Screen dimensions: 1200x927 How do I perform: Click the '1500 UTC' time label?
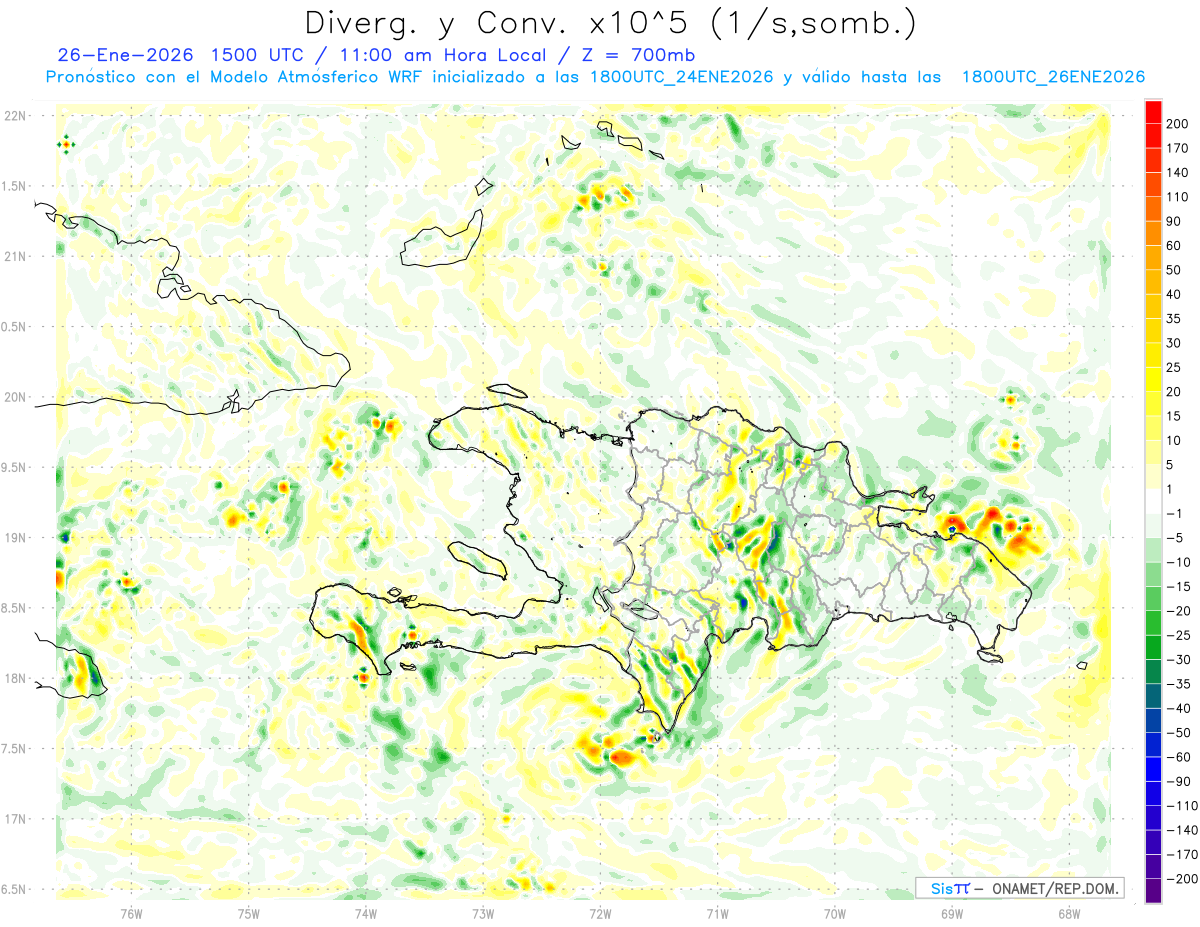pyautogui.click(x=257, y=55)
